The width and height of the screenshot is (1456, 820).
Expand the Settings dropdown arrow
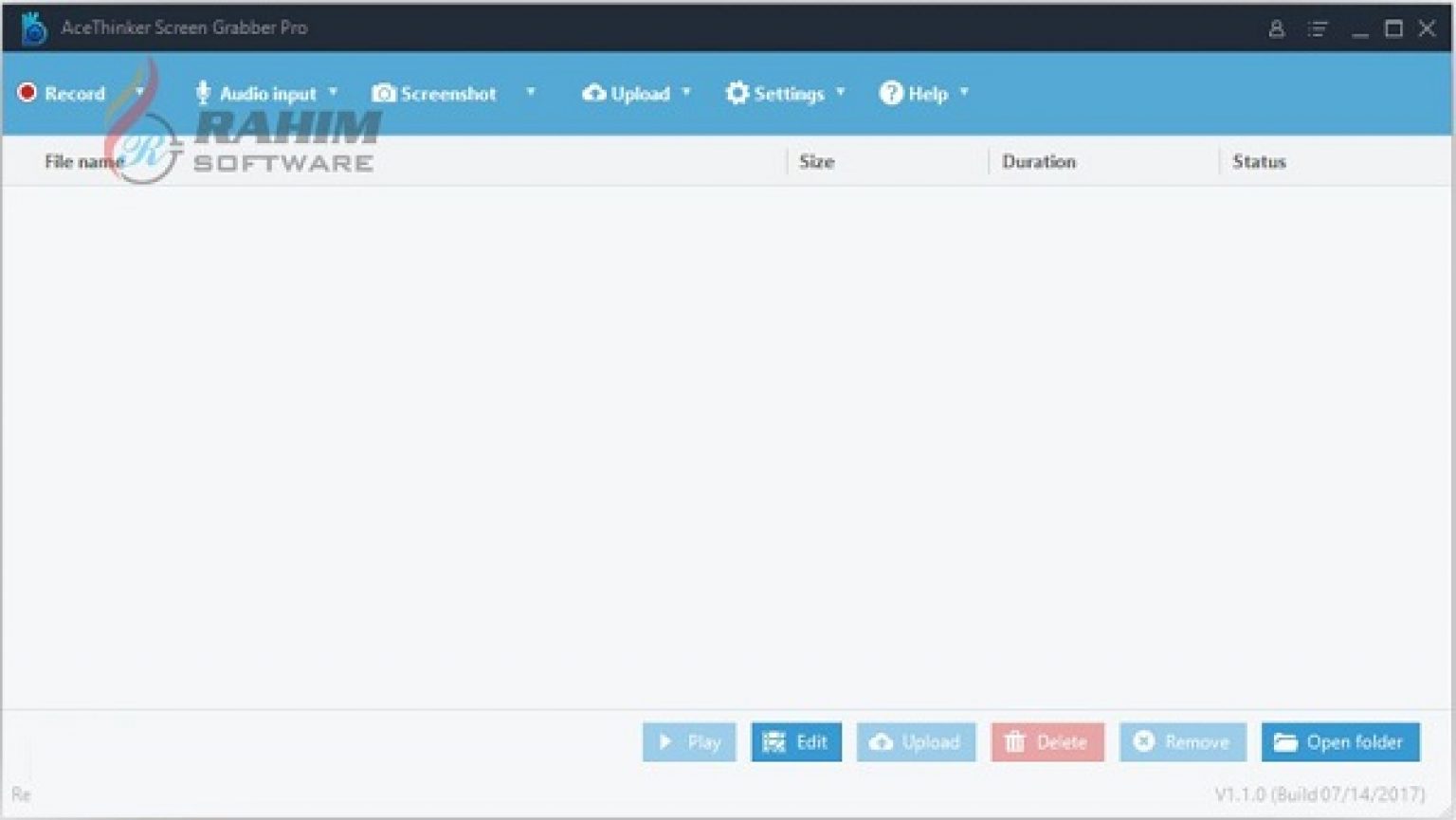[840, 92]
